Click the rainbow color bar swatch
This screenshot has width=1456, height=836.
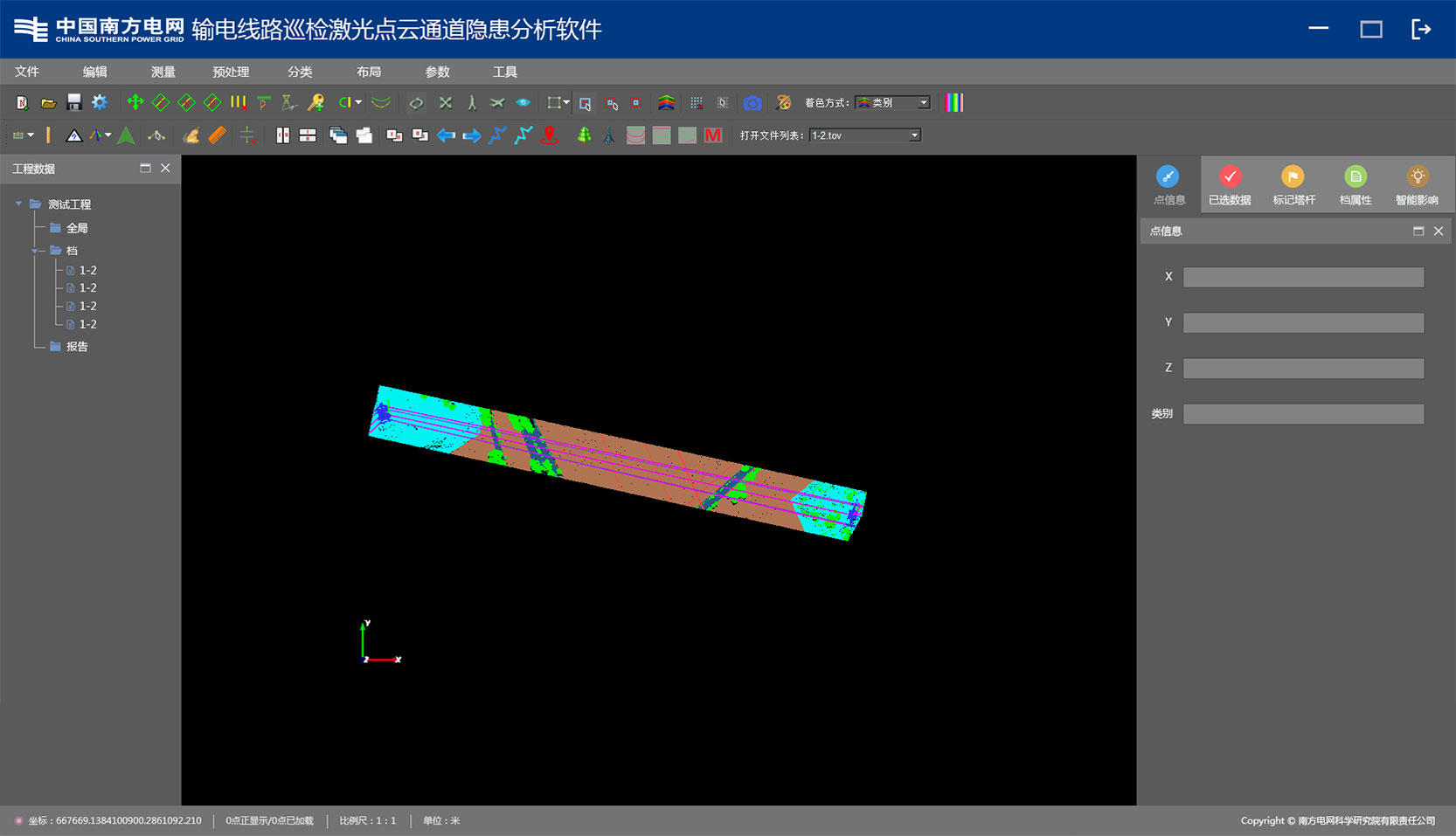[954, 103]
